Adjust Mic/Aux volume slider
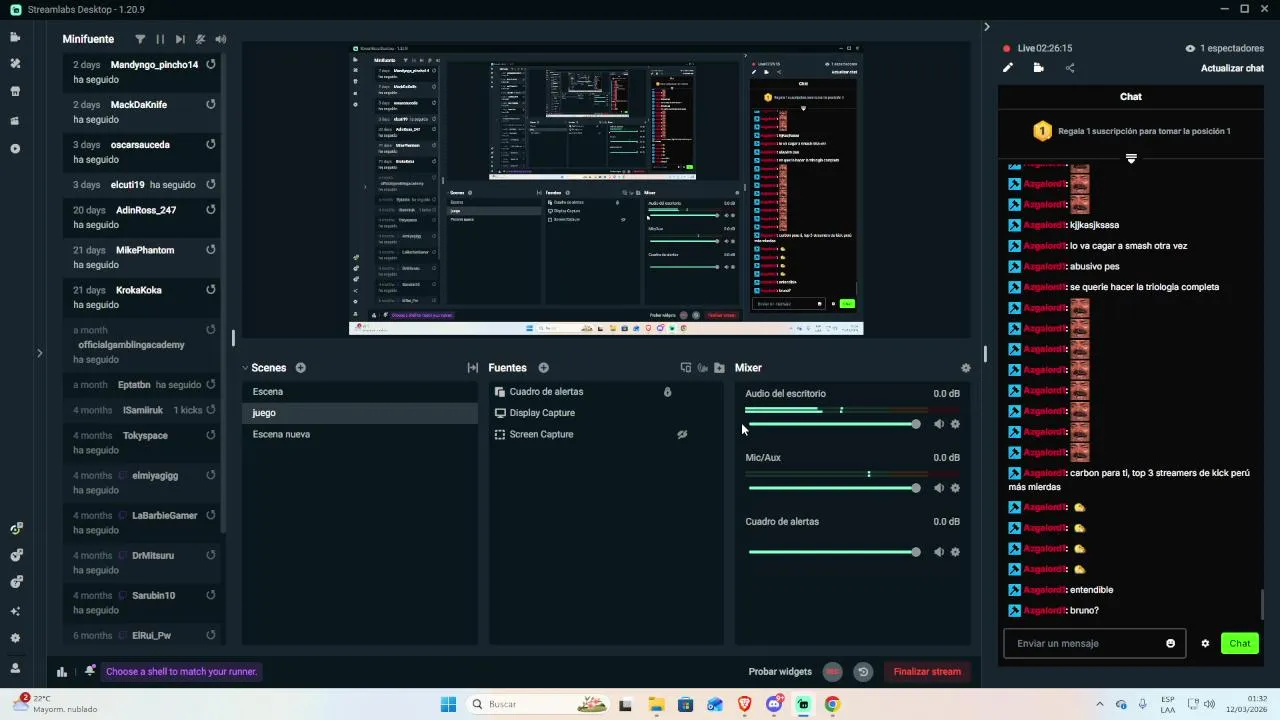Screen dimensions: 1280x720 833,488
